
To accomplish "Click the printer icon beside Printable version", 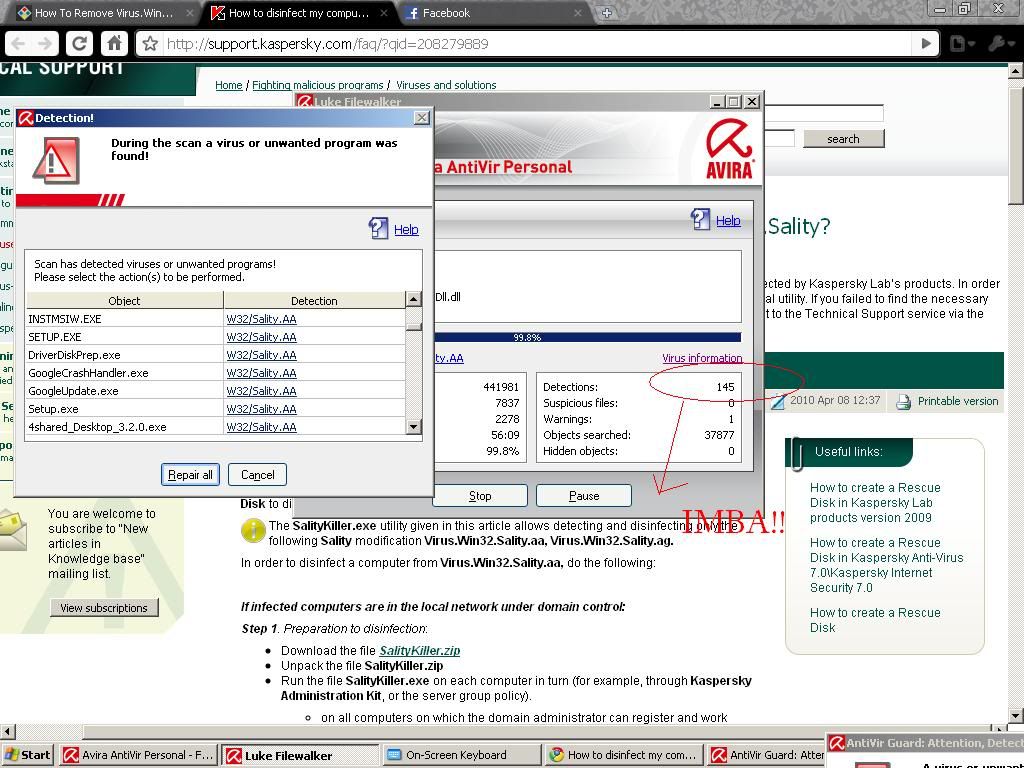I will click(903, 402).
